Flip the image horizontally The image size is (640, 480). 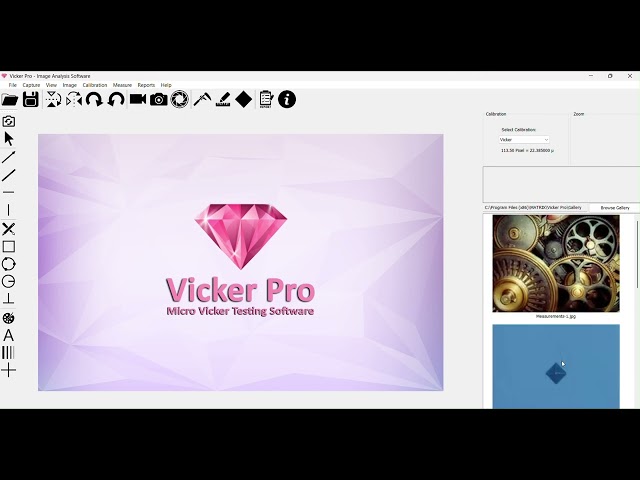click(74, 100)
